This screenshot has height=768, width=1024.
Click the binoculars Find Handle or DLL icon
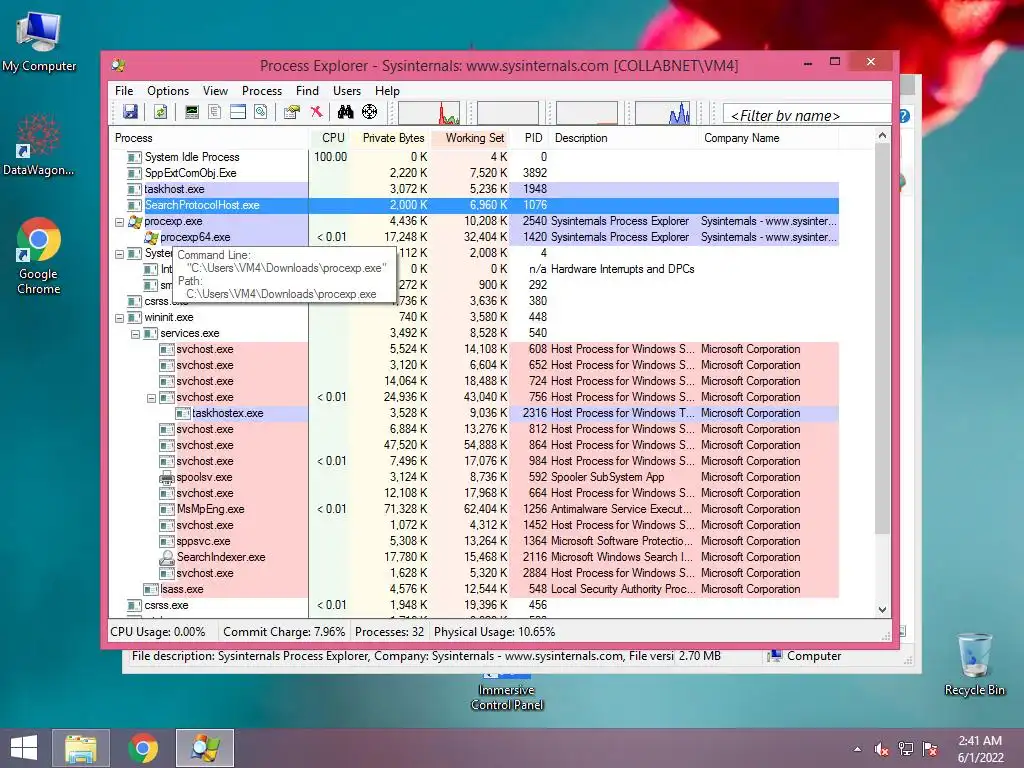[345, 112]
